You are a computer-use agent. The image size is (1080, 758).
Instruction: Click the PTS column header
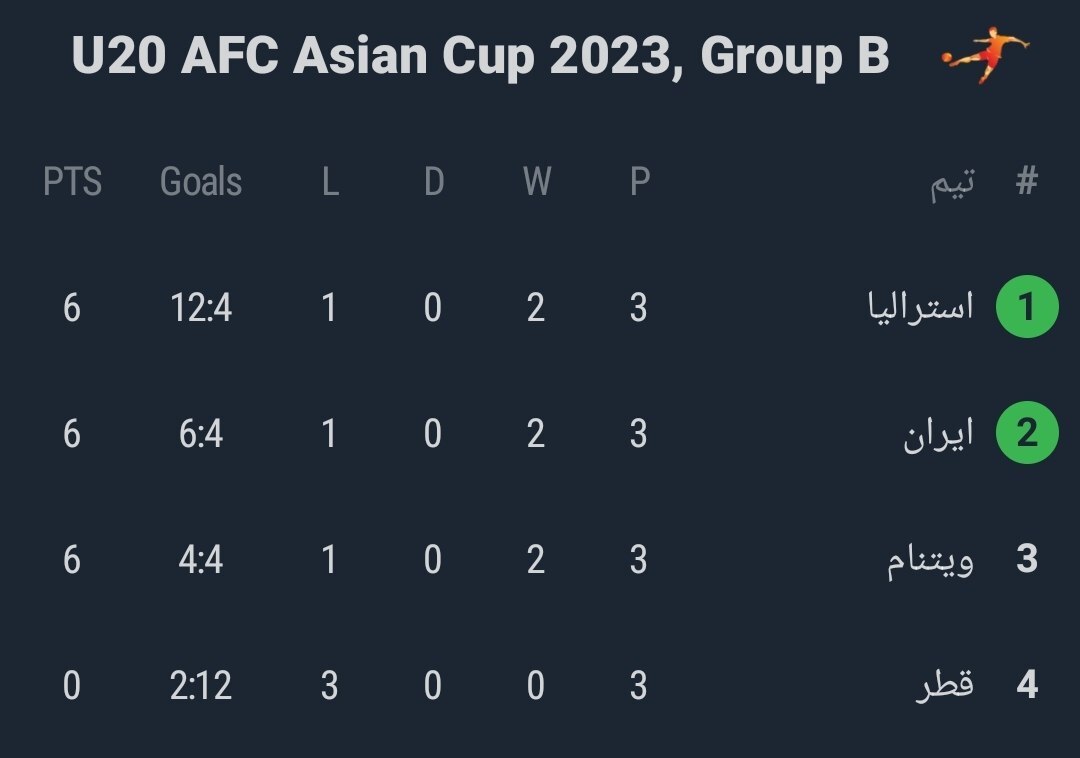click(x=72, y=182)
